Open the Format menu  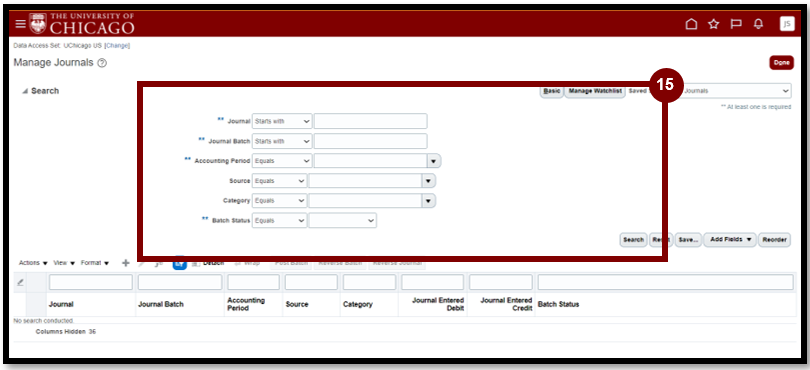(x=95, y=263)
